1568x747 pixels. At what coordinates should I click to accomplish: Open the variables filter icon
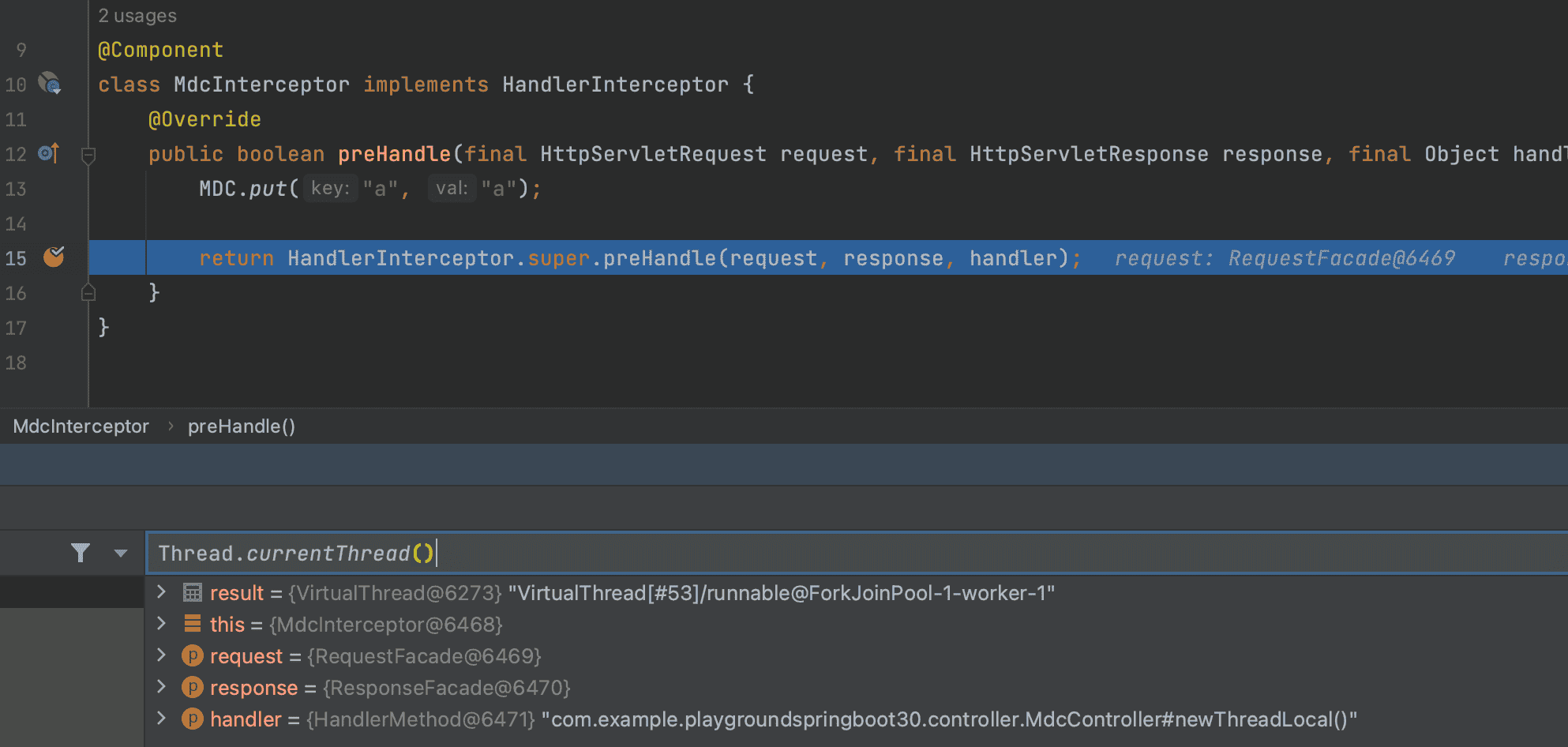81,553
